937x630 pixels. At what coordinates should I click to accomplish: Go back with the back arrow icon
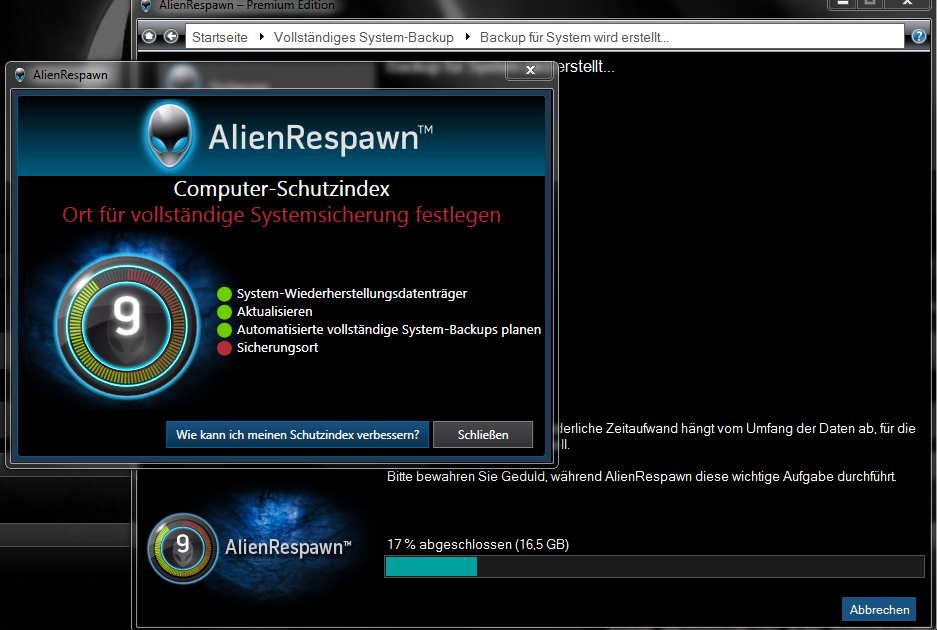click(171, 37)
